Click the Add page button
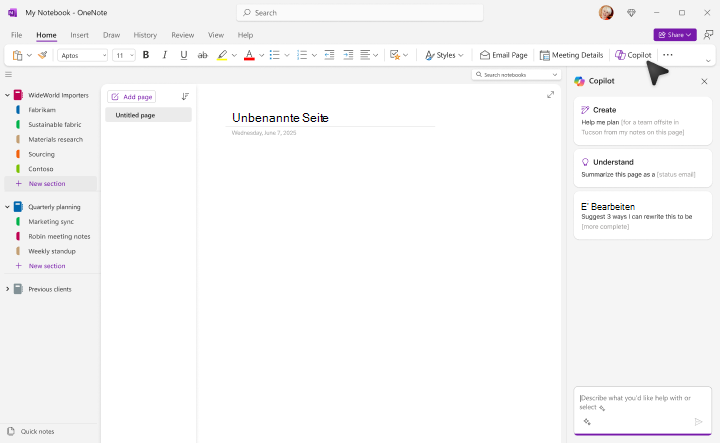 (x=131, y=97)
